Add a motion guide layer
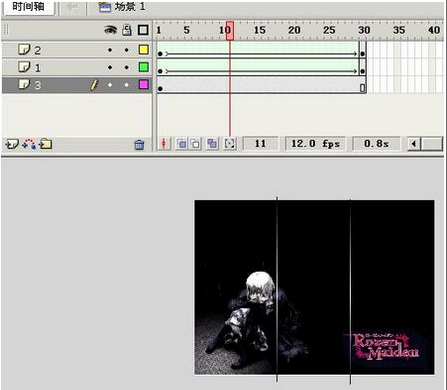 point(29,144)
